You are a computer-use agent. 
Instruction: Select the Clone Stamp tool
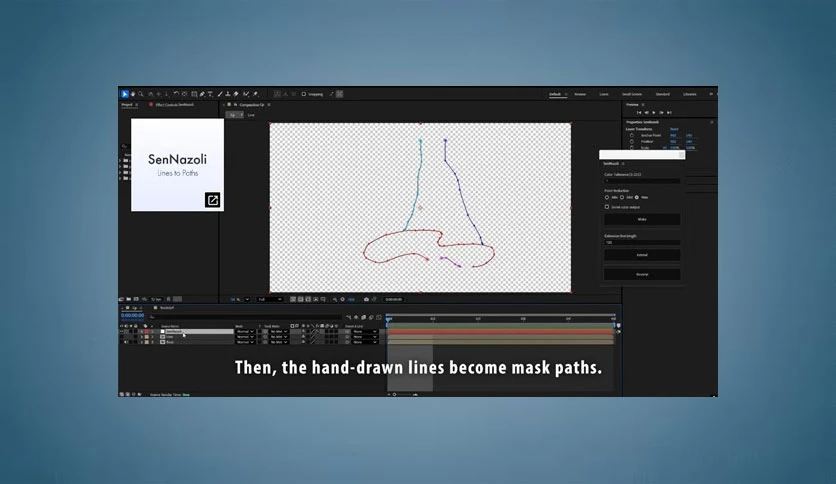228,94
